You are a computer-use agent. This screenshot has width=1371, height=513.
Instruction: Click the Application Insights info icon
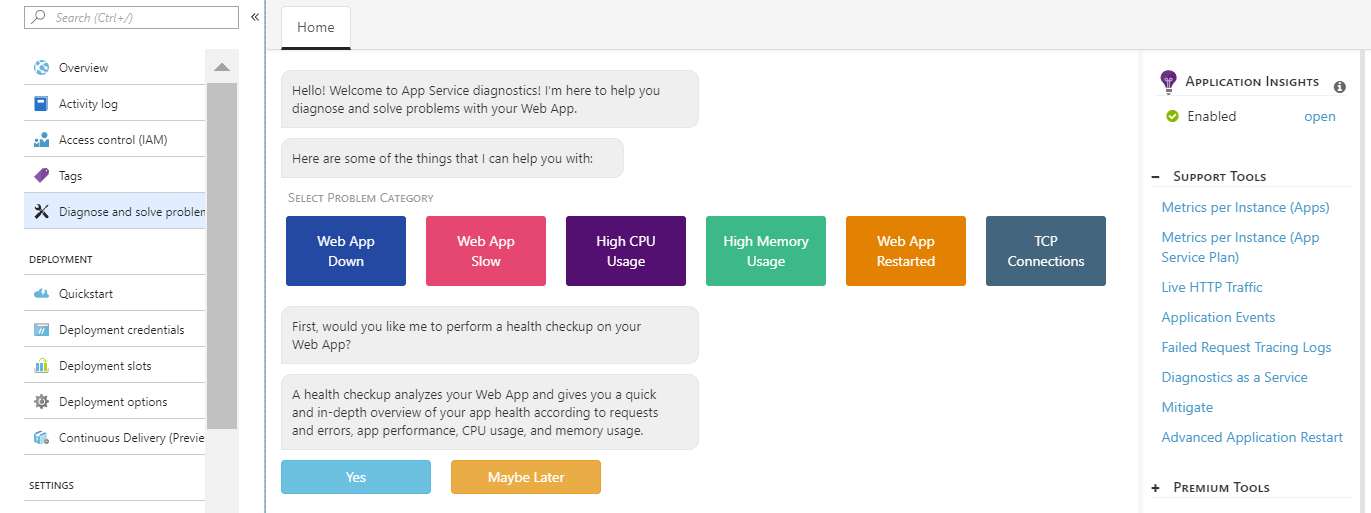[x=1340, y=87]
